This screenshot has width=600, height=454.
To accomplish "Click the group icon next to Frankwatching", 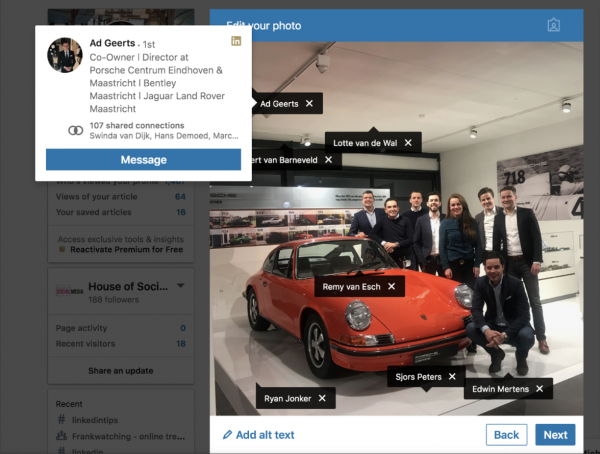I will [x=61, y=436].
